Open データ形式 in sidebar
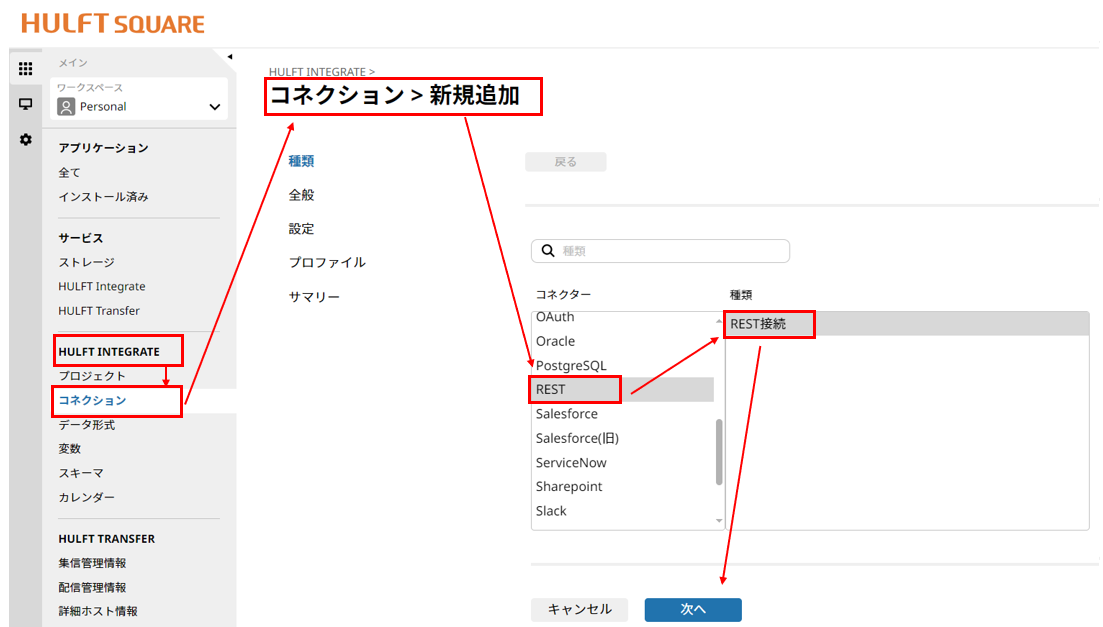The image size is (1103, 627). coord(87,424)
